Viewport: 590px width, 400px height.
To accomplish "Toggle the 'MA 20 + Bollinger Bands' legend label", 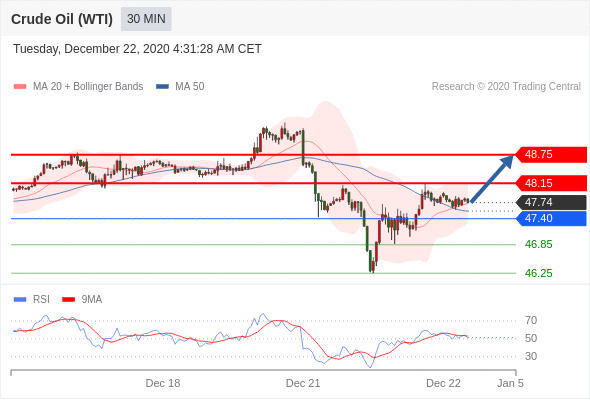I will [x=88, y=87].
